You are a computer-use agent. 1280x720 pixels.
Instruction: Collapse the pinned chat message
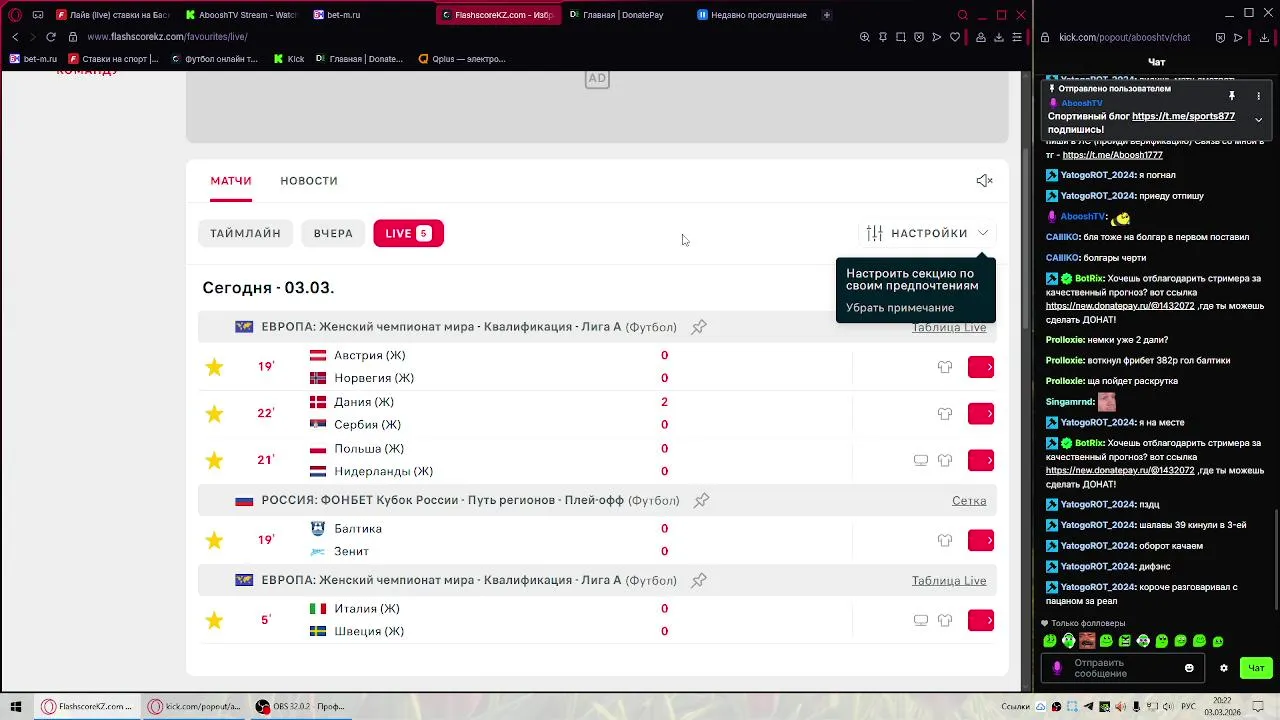point(1259,120)
